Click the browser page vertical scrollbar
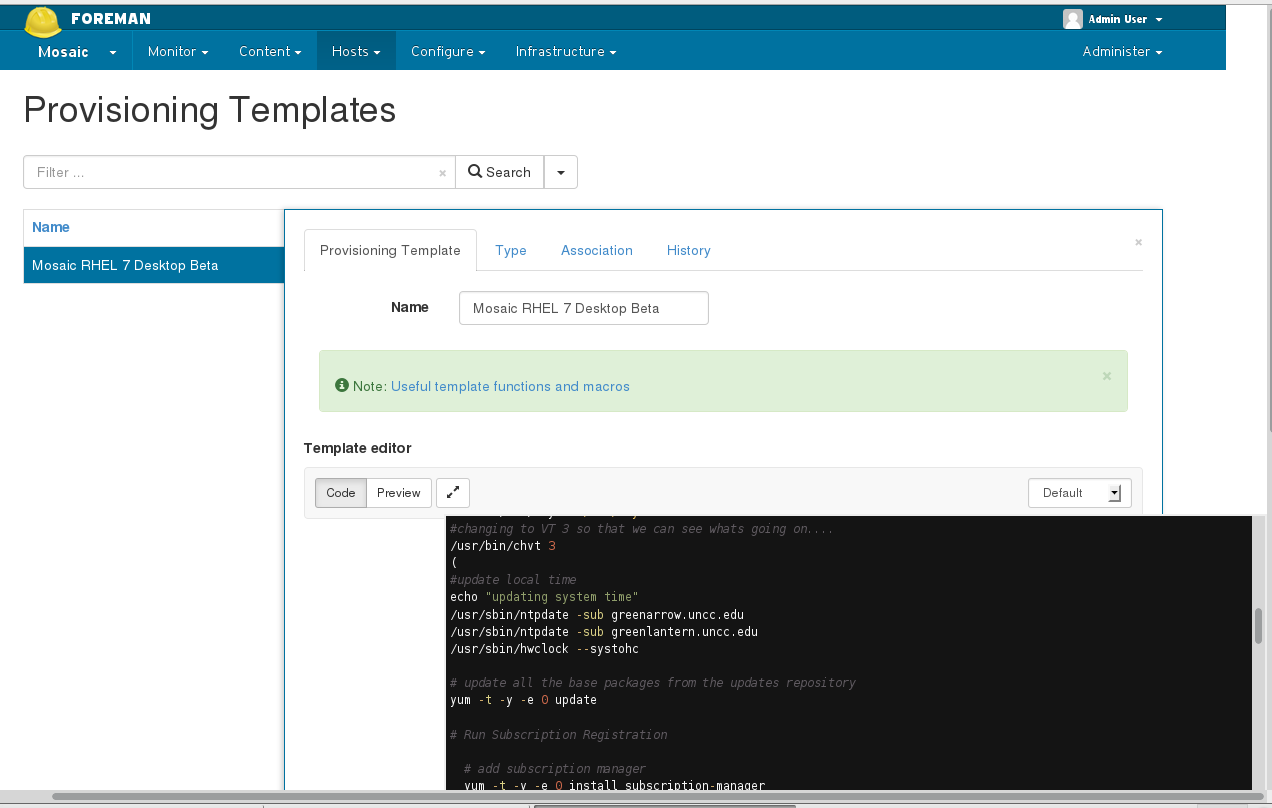The image size is (1272, 808). point(1269,220)
